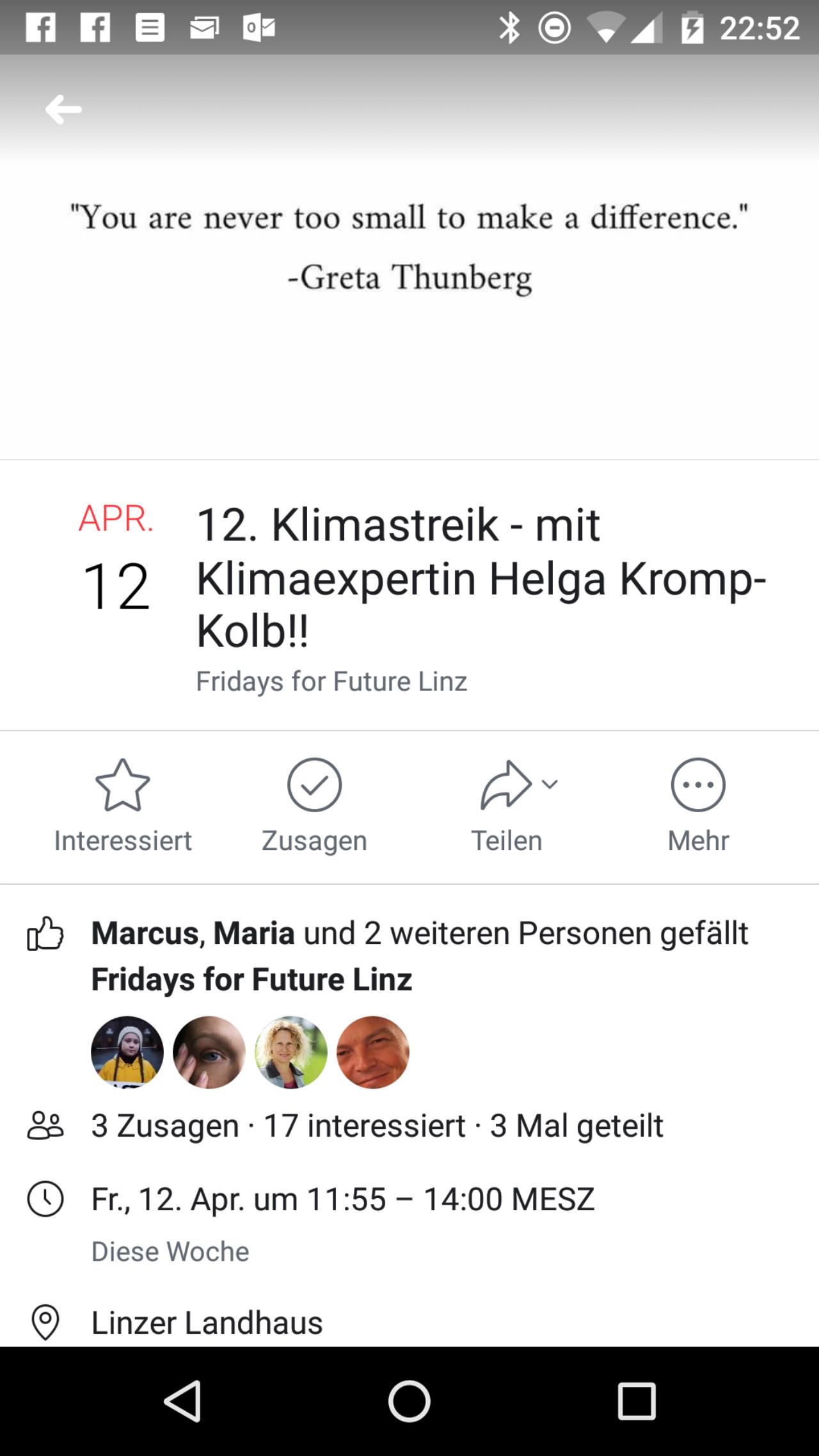Open the curly blonde hair profile picture
This screenshot has width=819, height=1456.
pos(291,1052)
